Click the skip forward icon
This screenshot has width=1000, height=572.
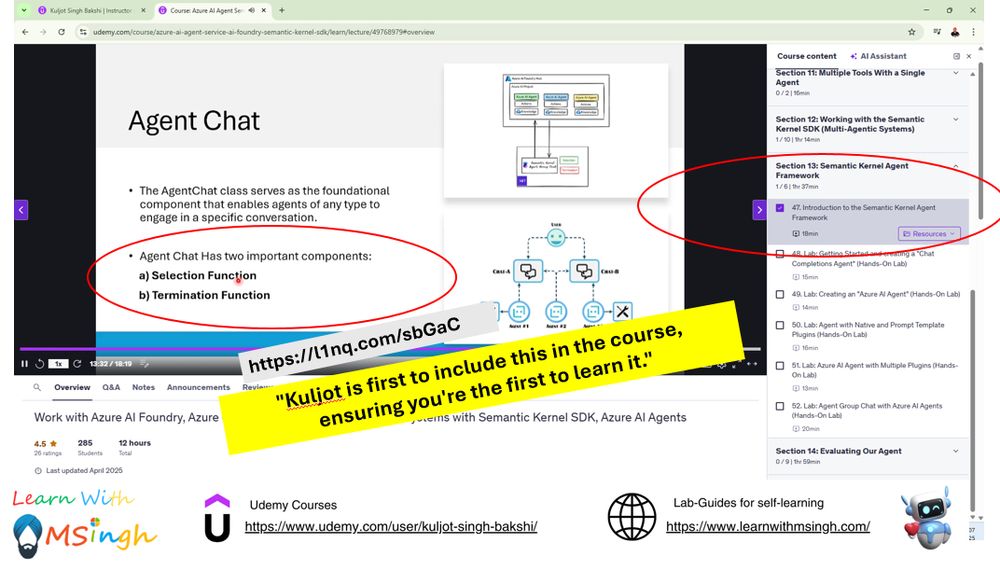[77, 363]
